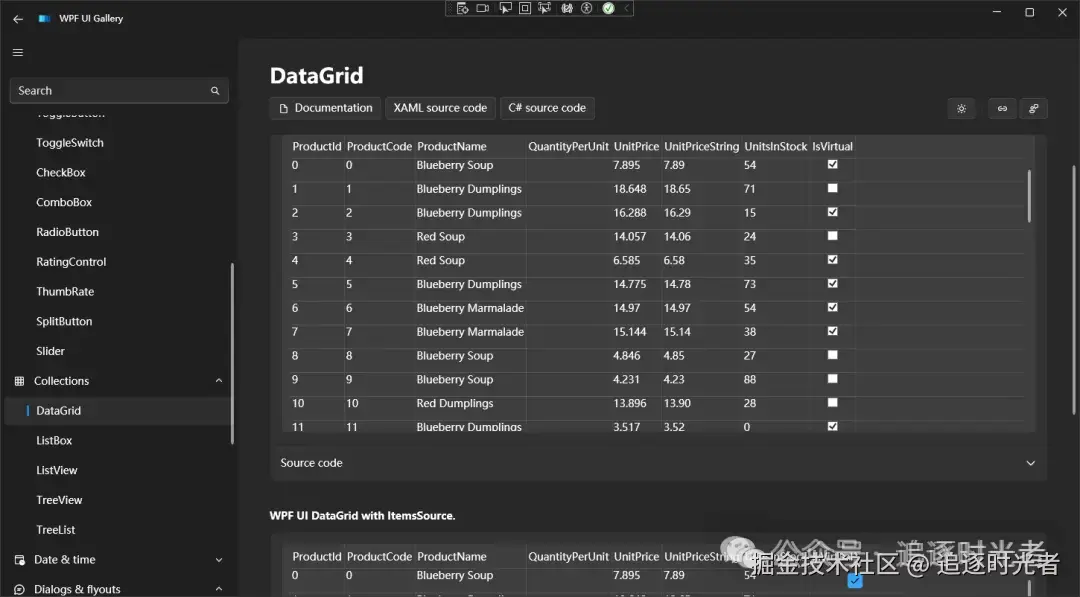Click accessibility scan debug icon
The image size is (1080, 597).
point(587,8)
